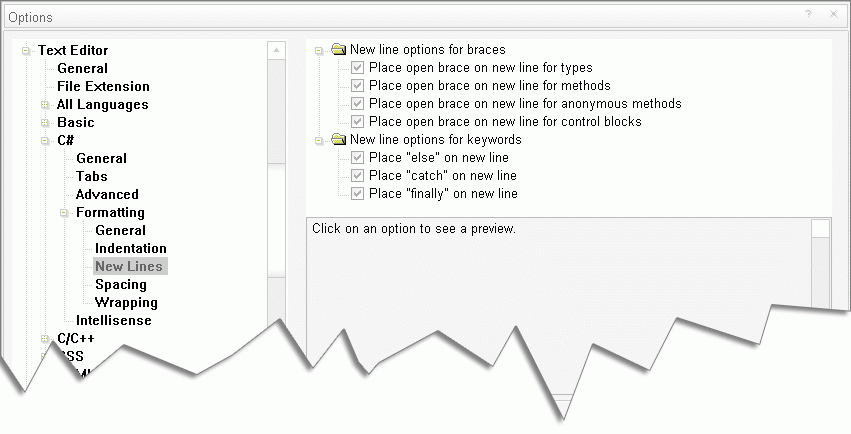Uncheck open brace for anonymous methods
The width and height of the screenshot is (851, 434).
[358, 104]
